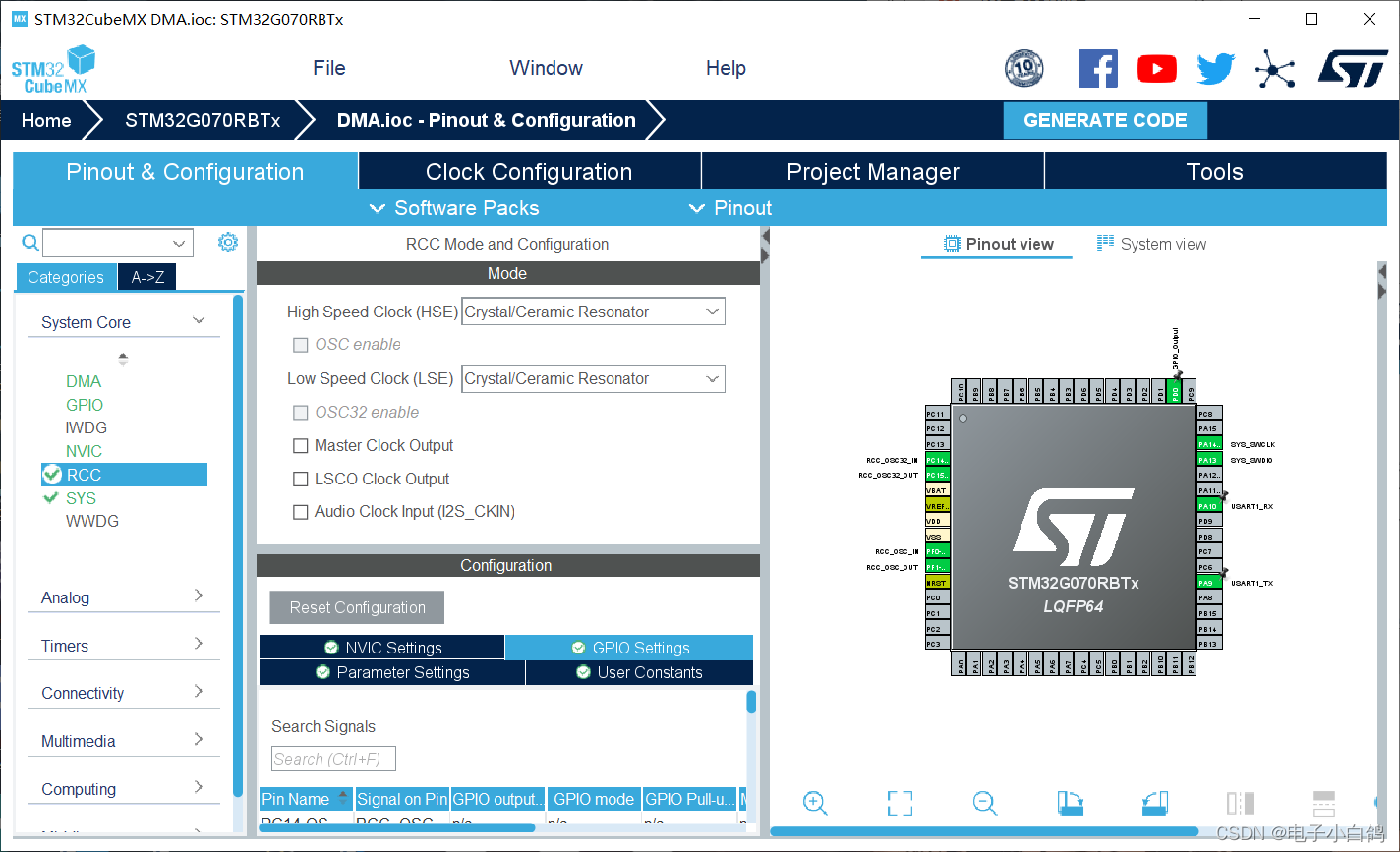The width and height of the screenshot is (1400, 852).
Task: Click the horizontal split view icon
Action: pyautogui.click(x=1324, y=803)
